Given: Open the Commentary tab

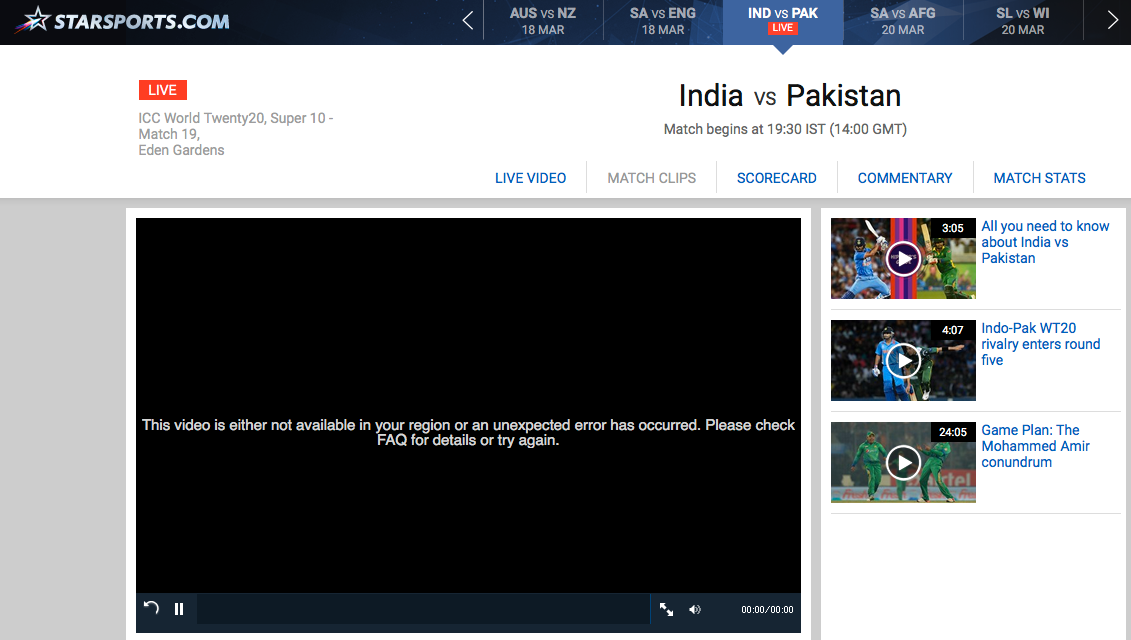Looking at the screenshot, I should [905, 178].
